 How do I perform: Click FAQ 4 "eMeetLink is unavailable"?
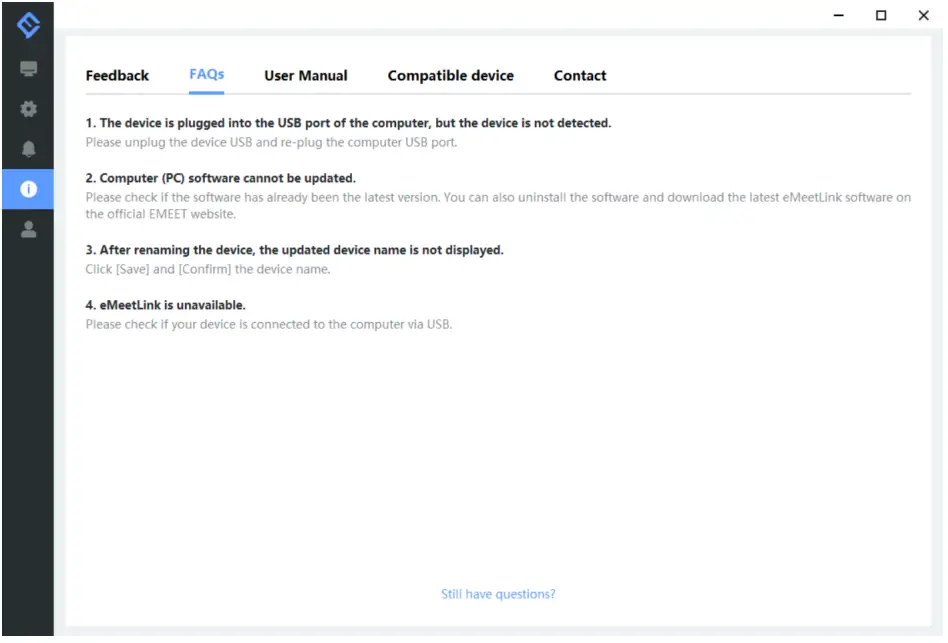[x=165, y=305]
